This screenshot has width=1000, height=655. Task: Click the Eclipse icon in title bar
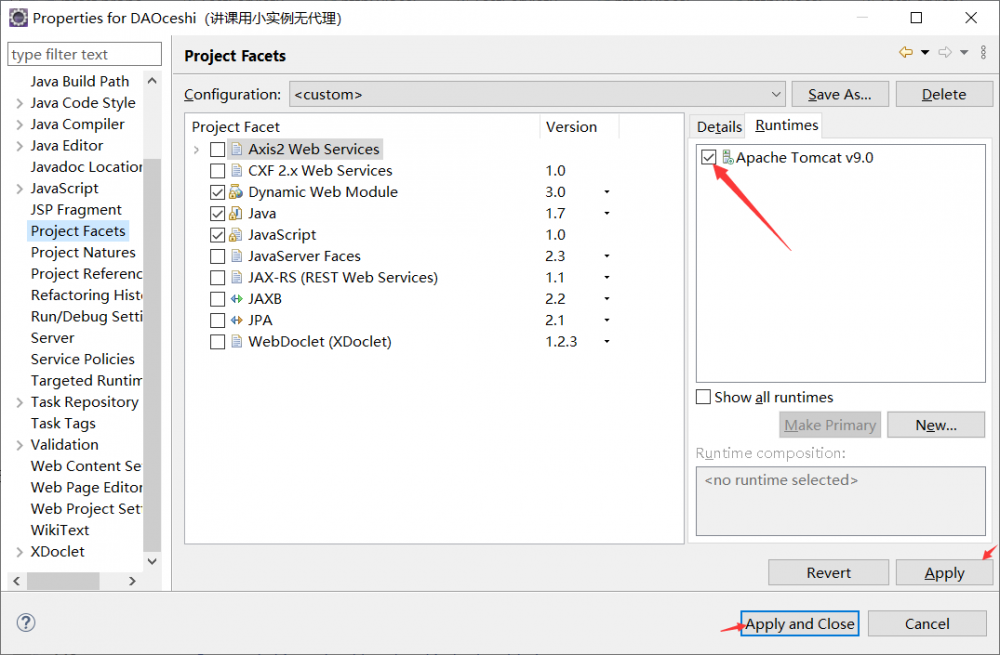point(18,17)
